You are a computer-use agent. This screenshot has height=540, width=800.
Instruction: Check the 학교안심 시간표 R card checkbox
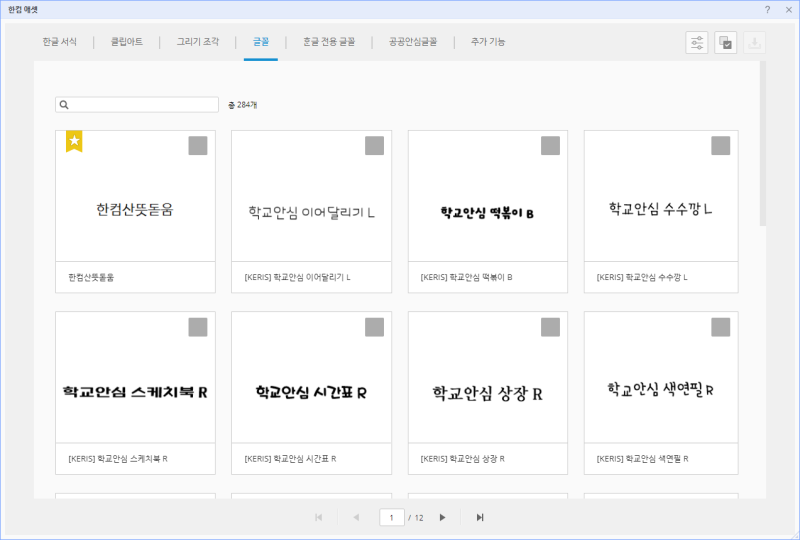(374, 327)
